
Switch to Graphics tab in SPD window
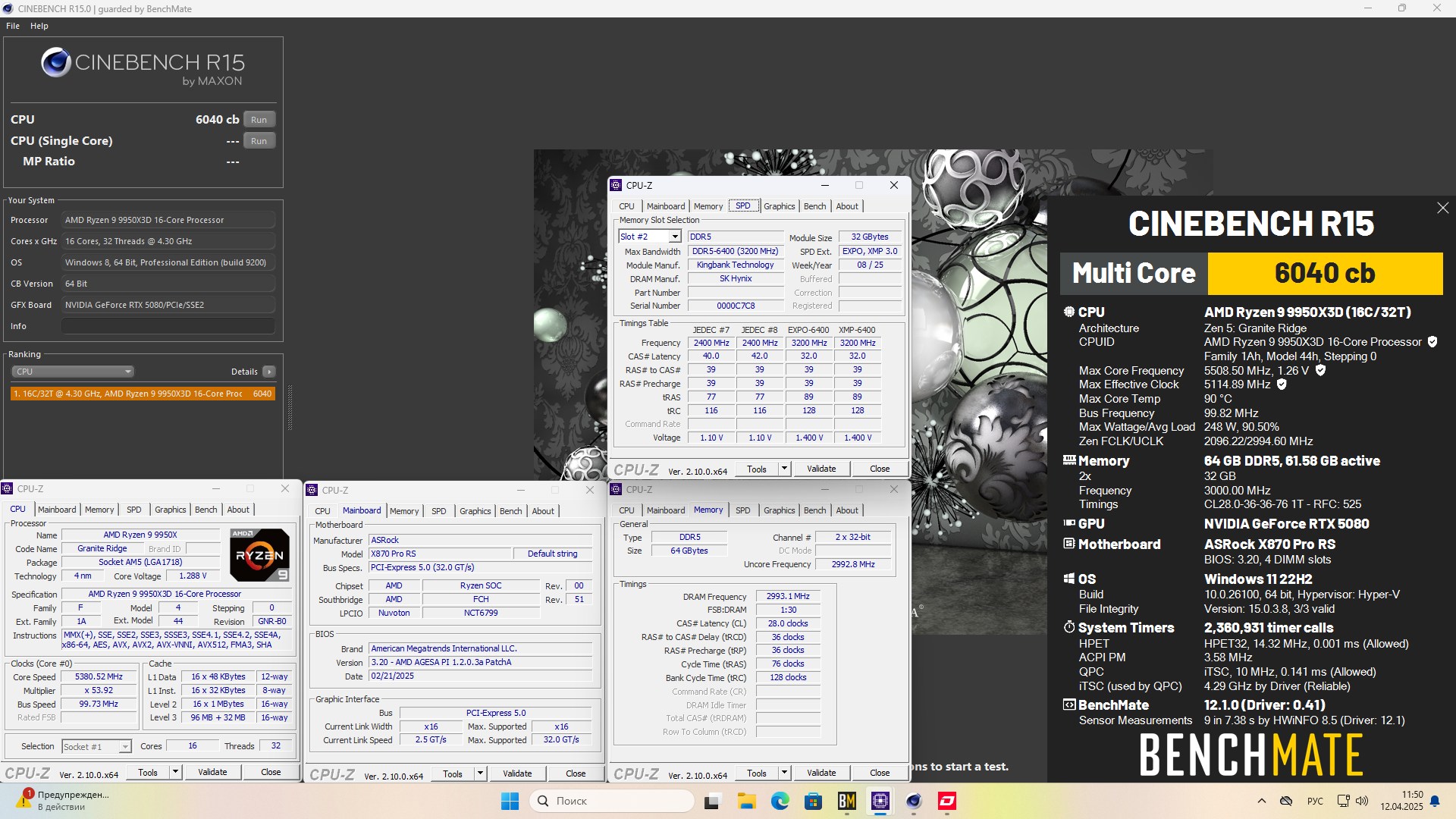(780, 206)
